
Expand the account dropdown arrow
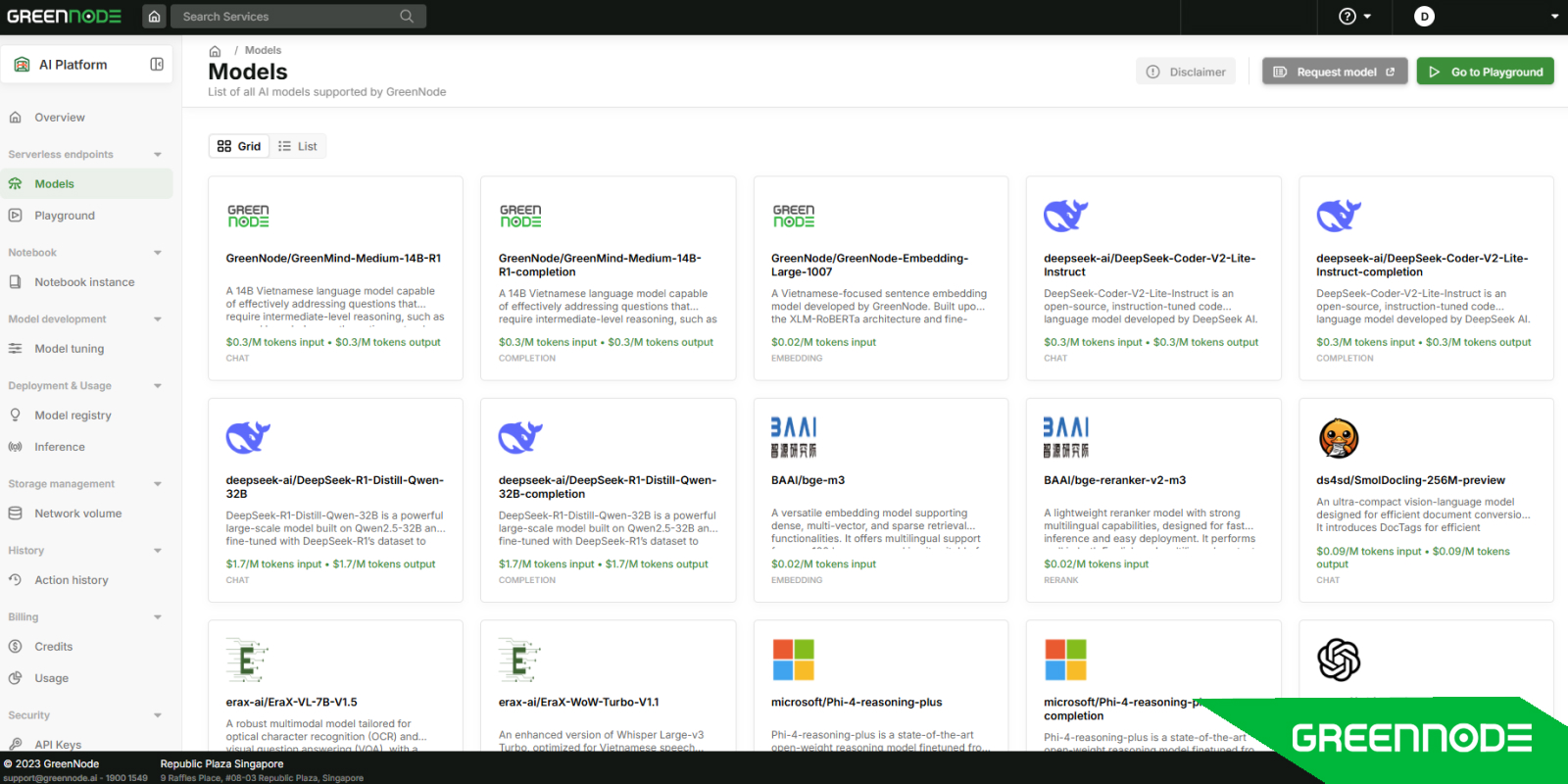pos(1554,17)
